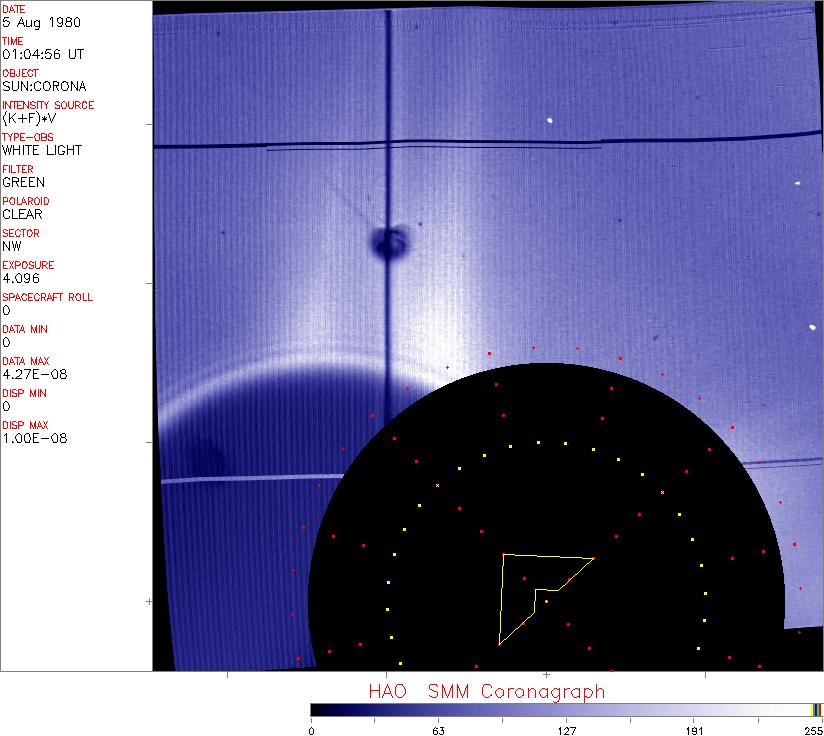Select the (K+F)*V intensity value
This screenshot has height=736, width=824.
[29, 119]
